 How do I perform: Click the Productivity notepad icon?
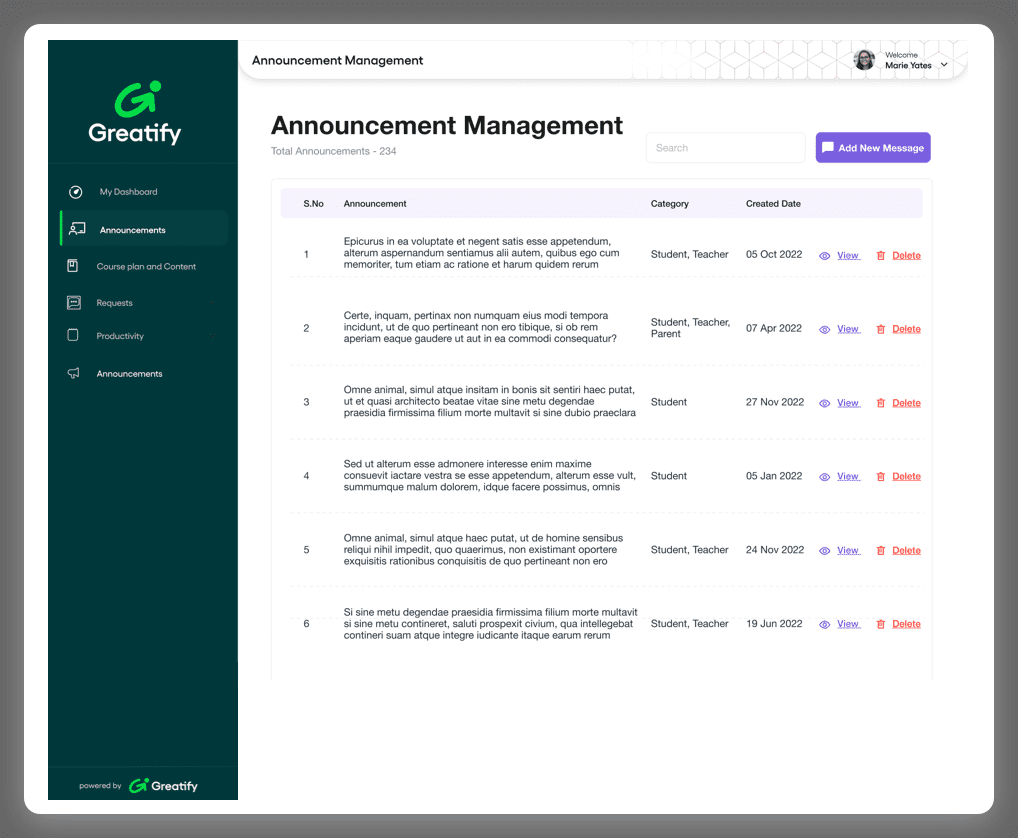pos(73,336)
